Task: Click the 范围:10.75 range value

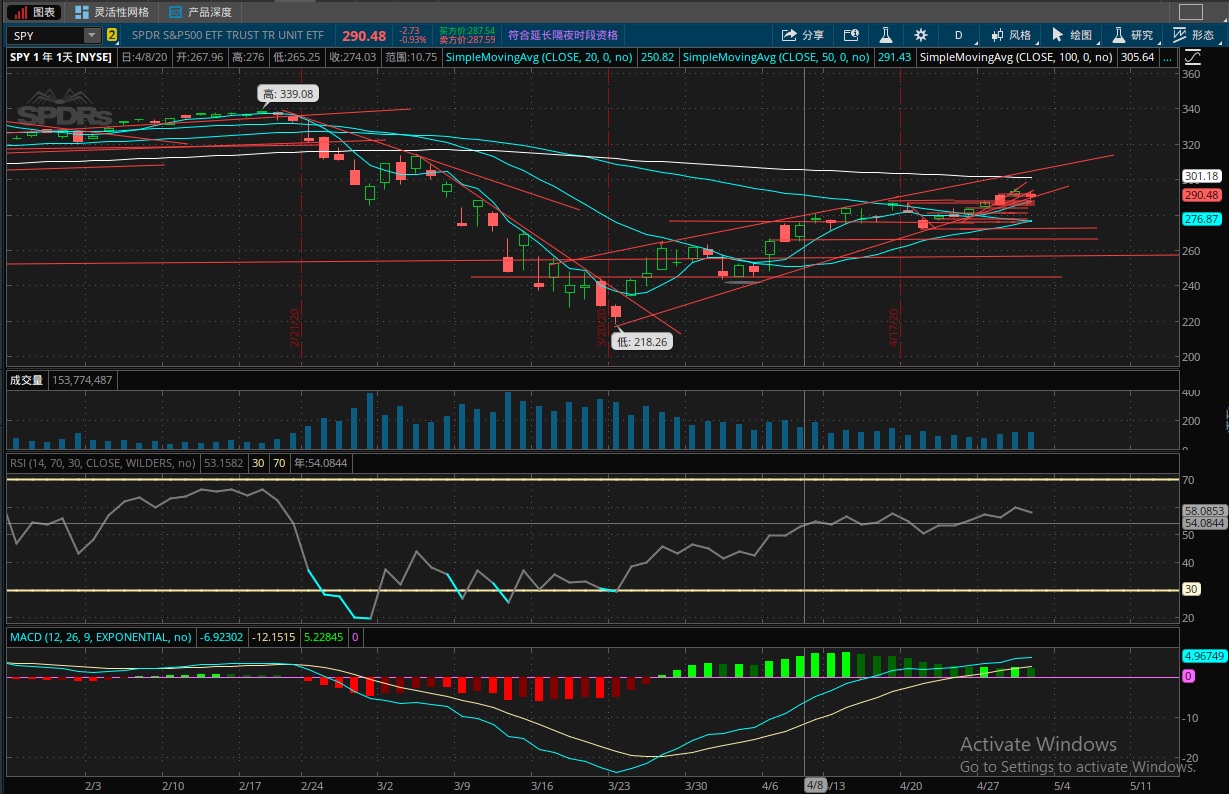Action: coord(410,57)
